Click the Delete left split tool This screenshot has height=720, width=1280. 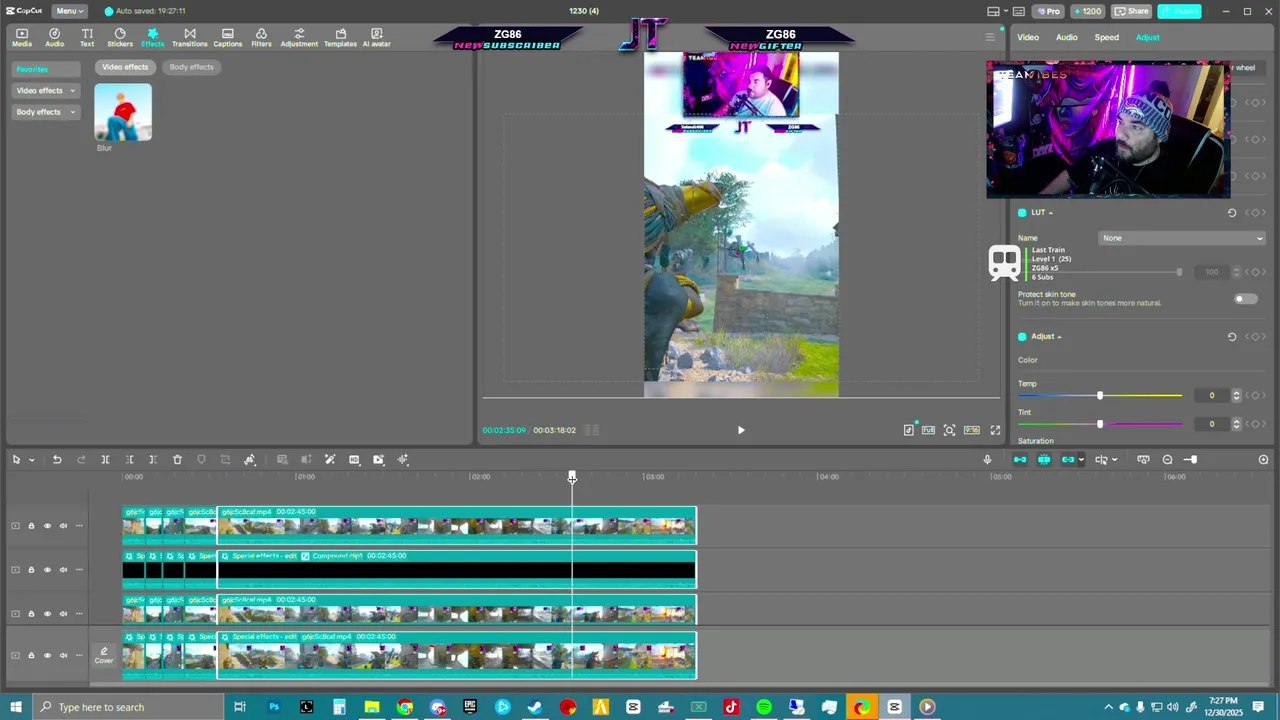coord(129,460)
